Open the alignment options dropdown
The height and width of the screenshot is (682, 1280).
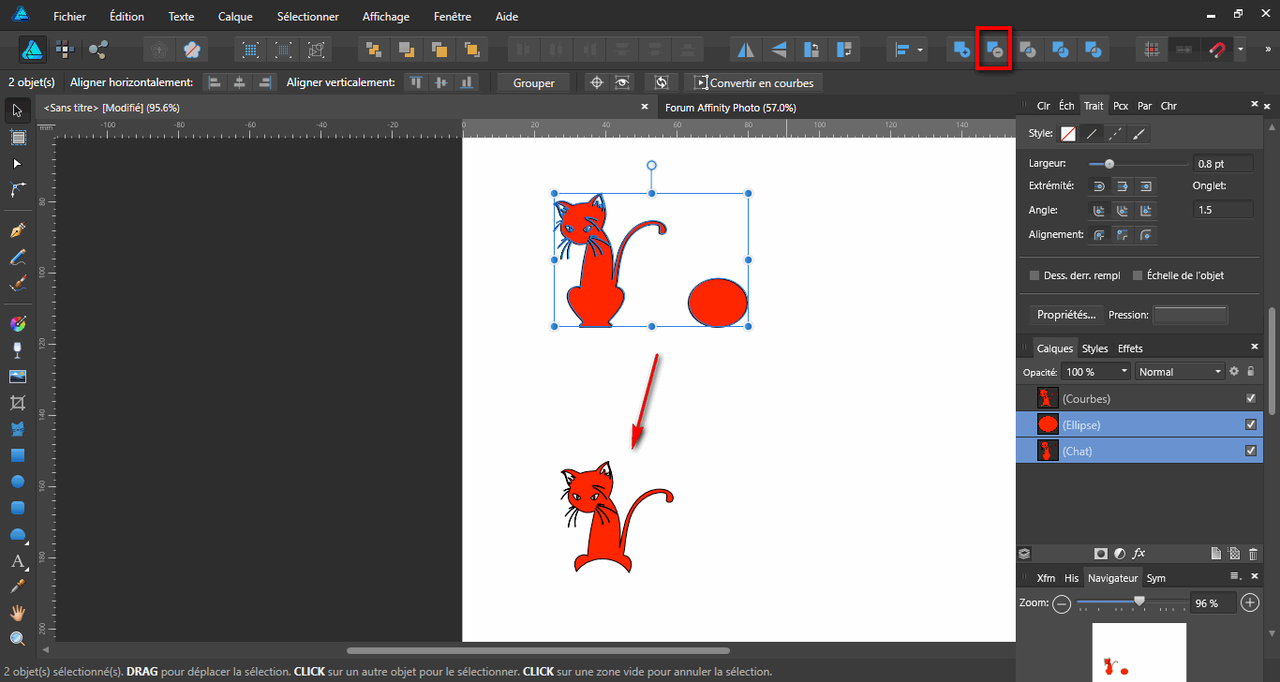[909, 49]
